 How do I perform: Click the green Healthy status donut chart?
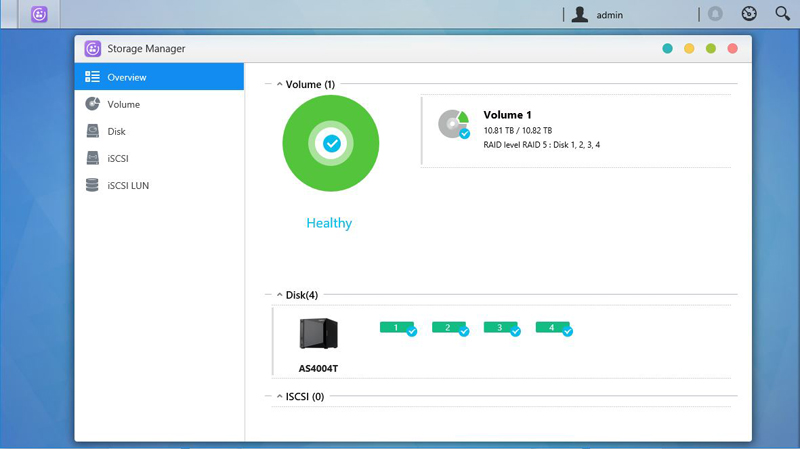(331, 144)
